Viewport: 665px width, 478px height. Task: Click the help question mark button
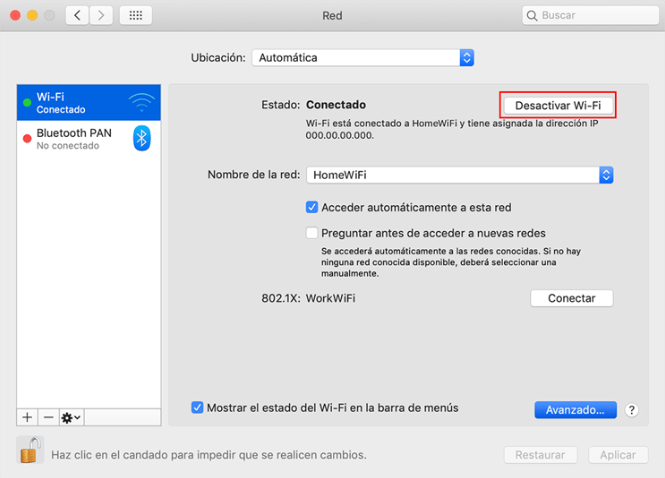click(x=631, y=410)
